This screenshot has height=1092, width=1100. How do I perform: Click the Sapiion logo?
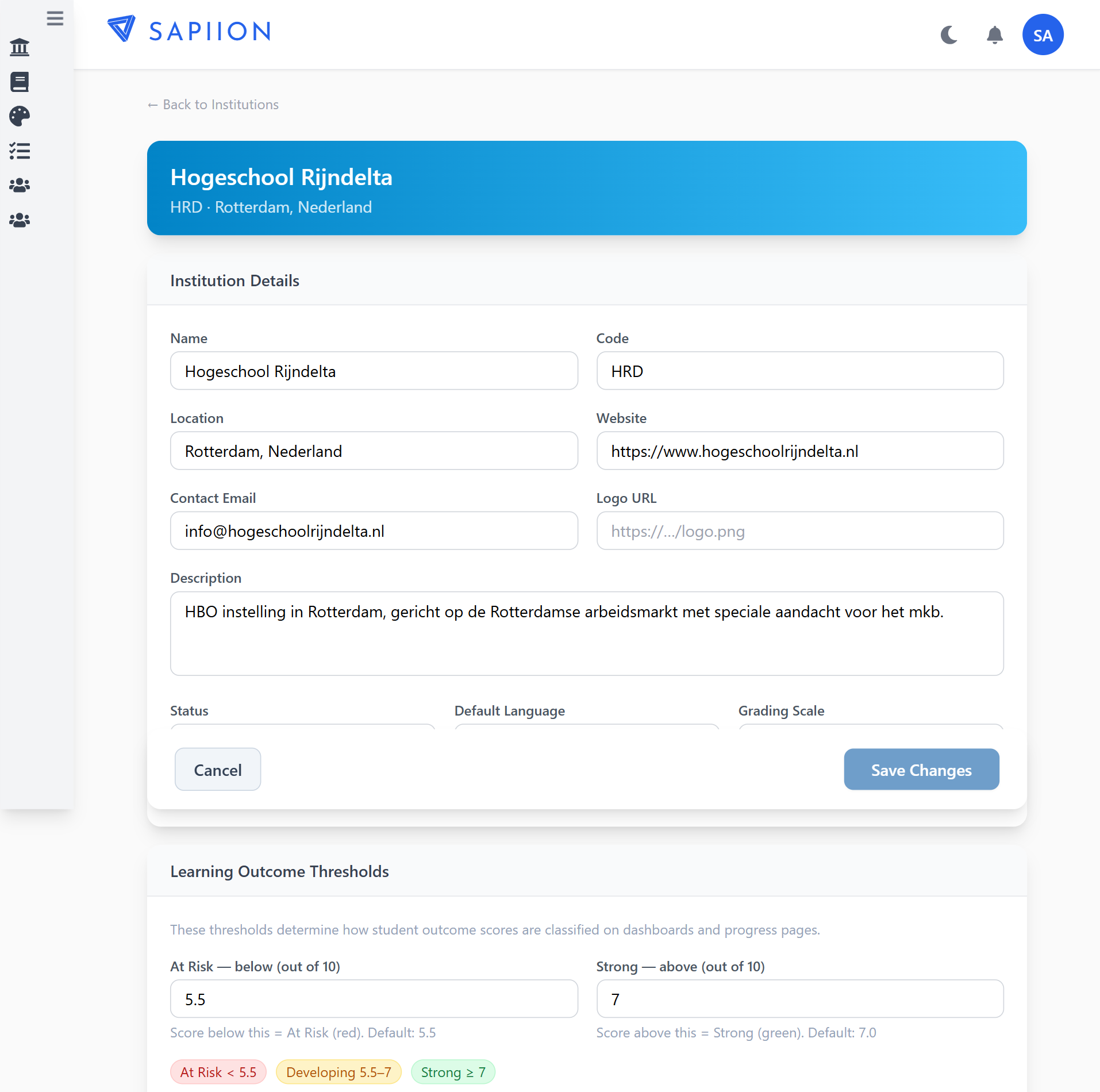[189, 30]
